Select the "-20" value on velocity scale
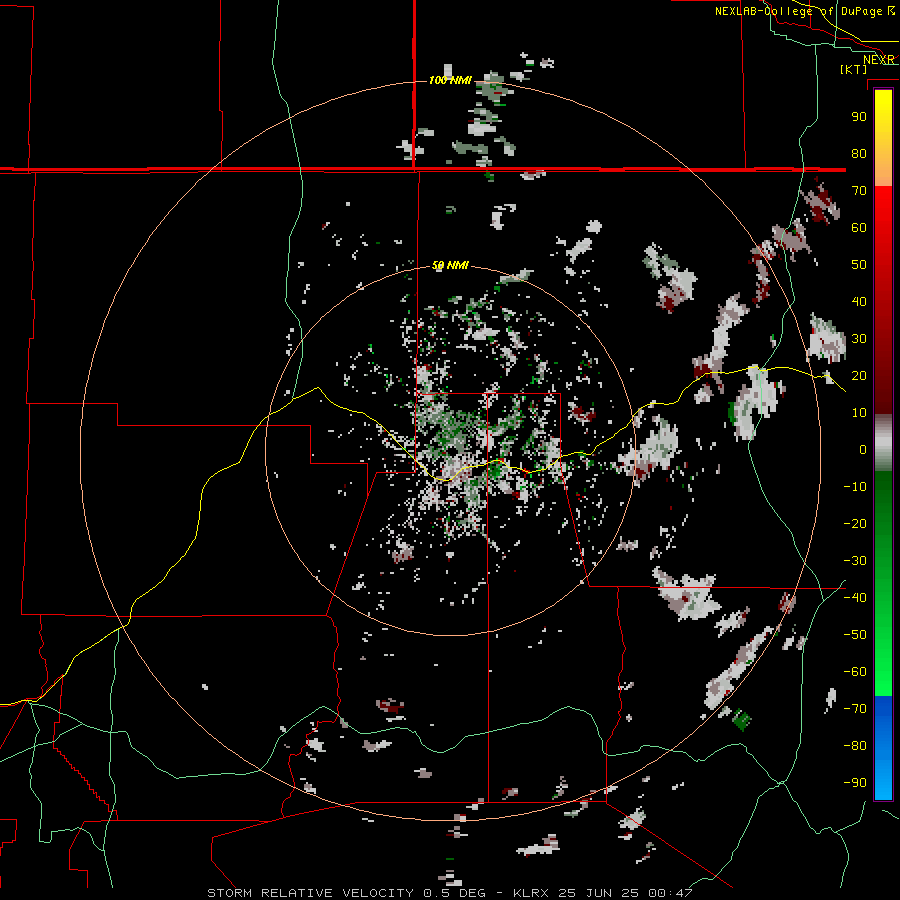Screen dimensions: 900x900 point(855,523)
